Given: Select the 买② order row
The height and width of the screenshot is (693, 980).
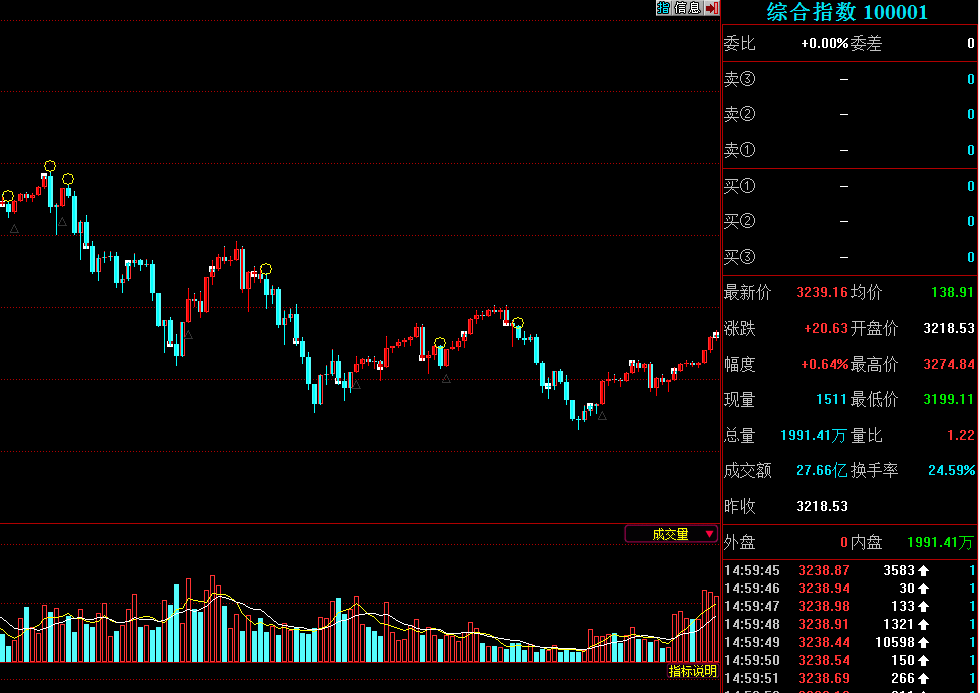Looking at the screenshot, I should click(849, 221).
